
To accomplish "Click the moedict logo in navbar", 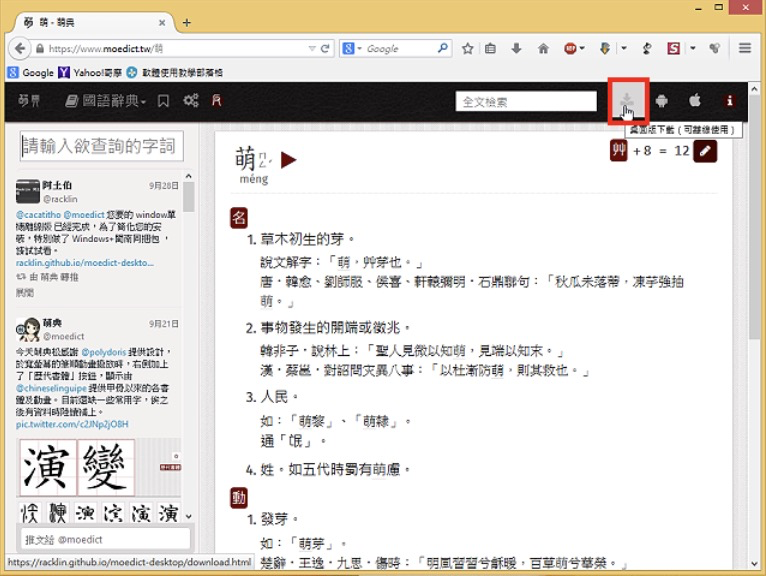I will tap(29, 101).
